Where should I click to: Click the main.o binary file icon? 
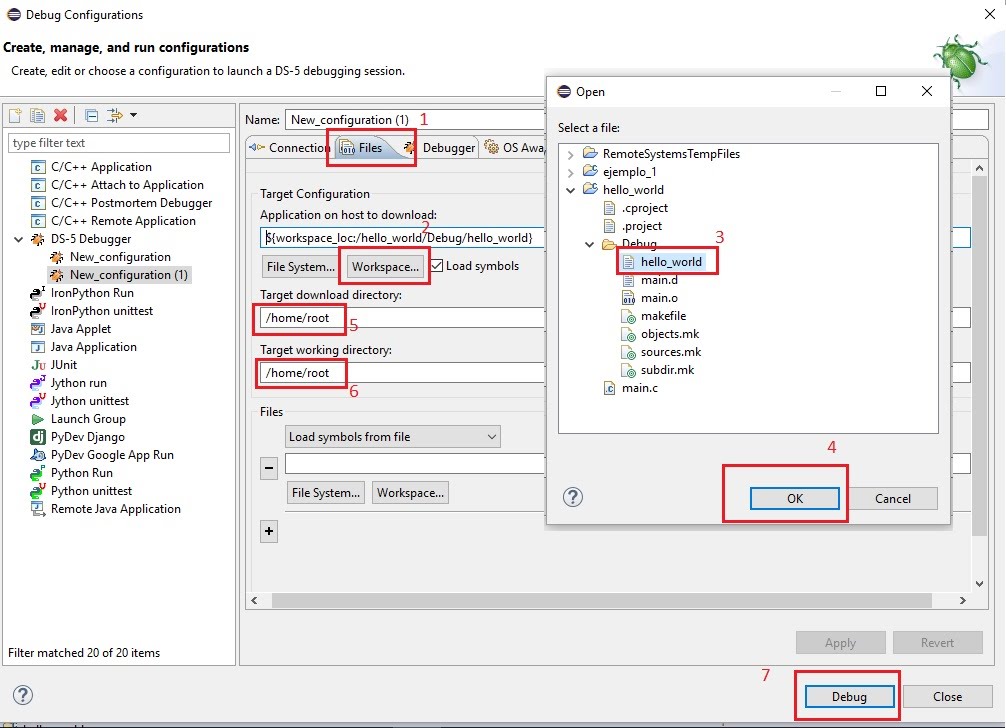[x=629, y=298]
